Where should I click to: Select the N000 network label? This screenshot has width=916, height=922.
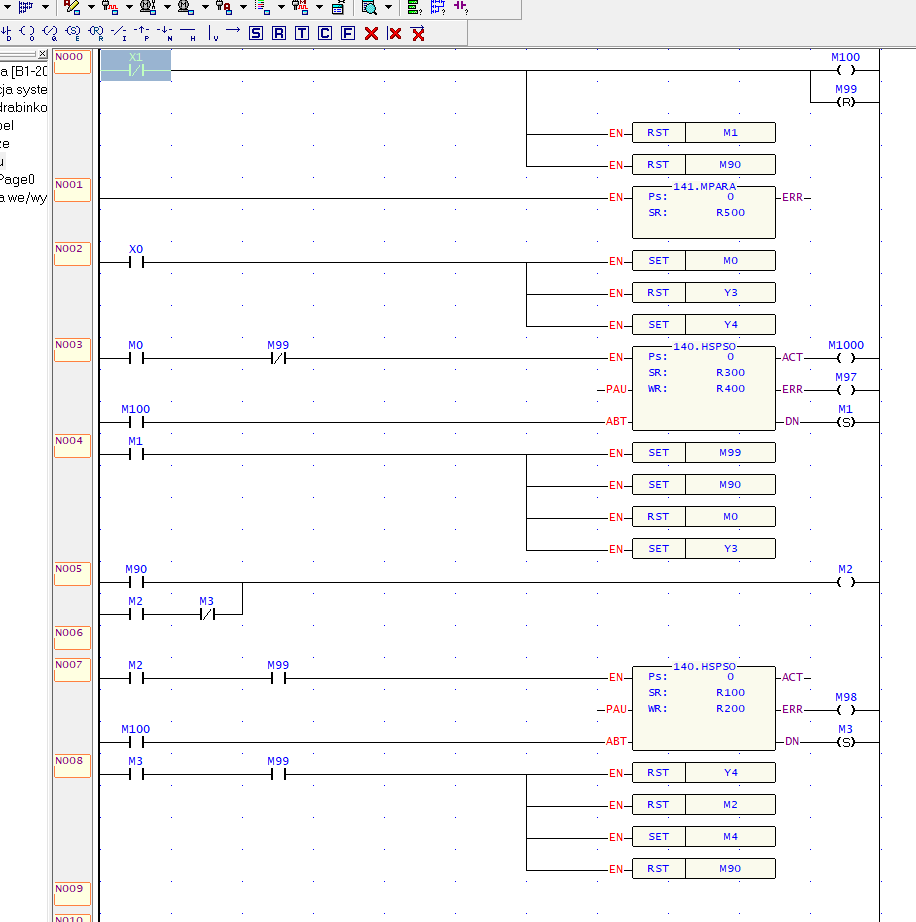tap(72, 62)
